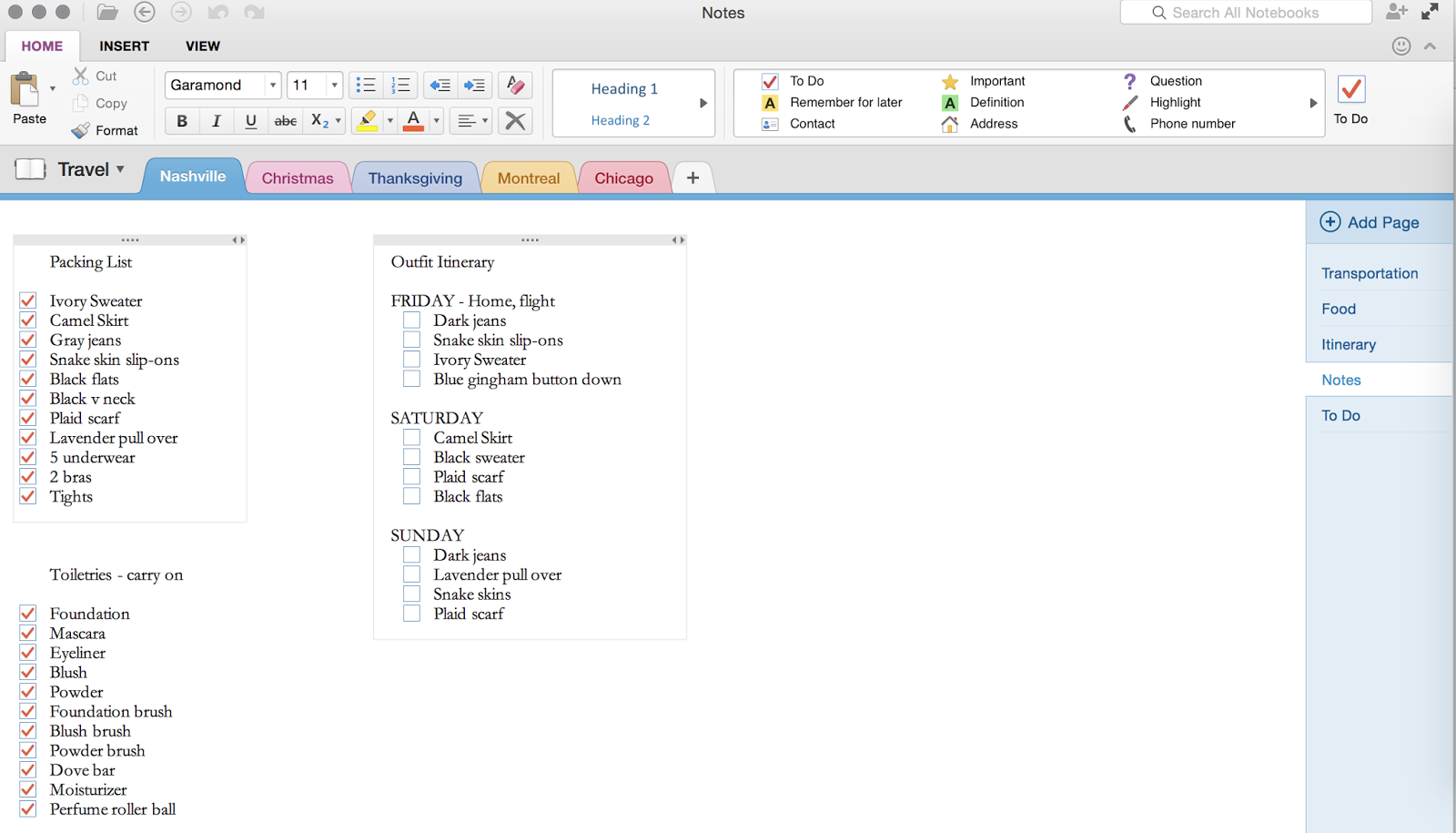This screenshot has height=833, width=1456.
Task: Click the Paste clipboard icon
Action: point(25,89)
